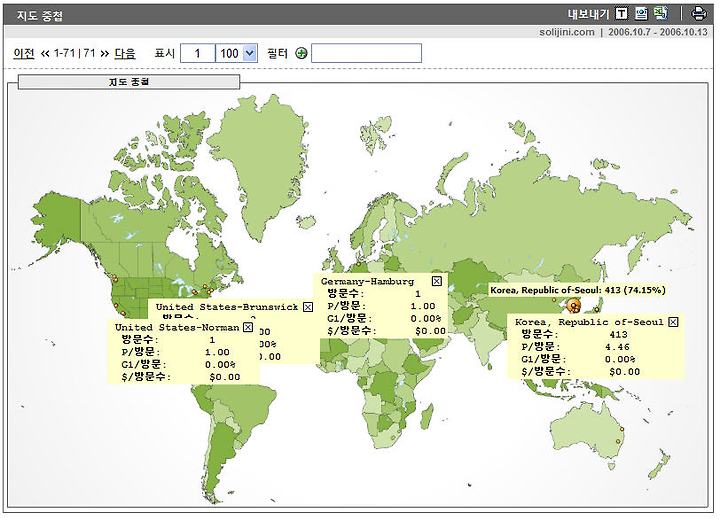Viewport: 720px width, 520px height.
Task: Close the United States-Norman popup
Action: coord(248,327)
